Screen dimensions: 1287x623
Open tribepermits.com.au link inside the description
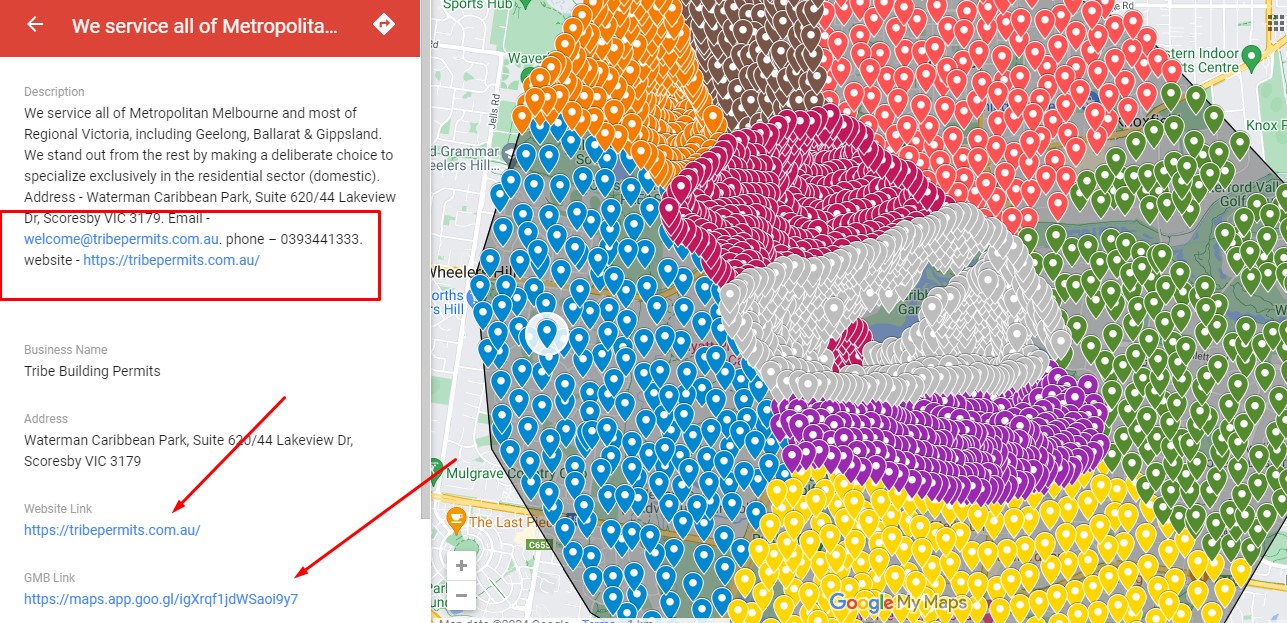coord(171,260)
